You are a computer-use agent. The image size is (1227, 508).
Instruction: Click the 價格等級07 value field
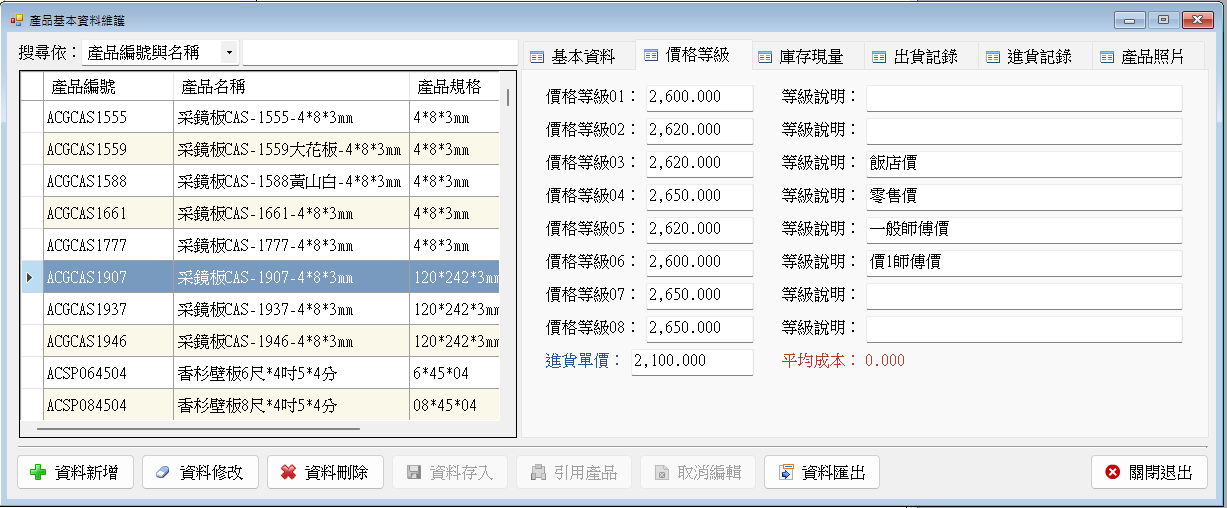coord(699,295)
